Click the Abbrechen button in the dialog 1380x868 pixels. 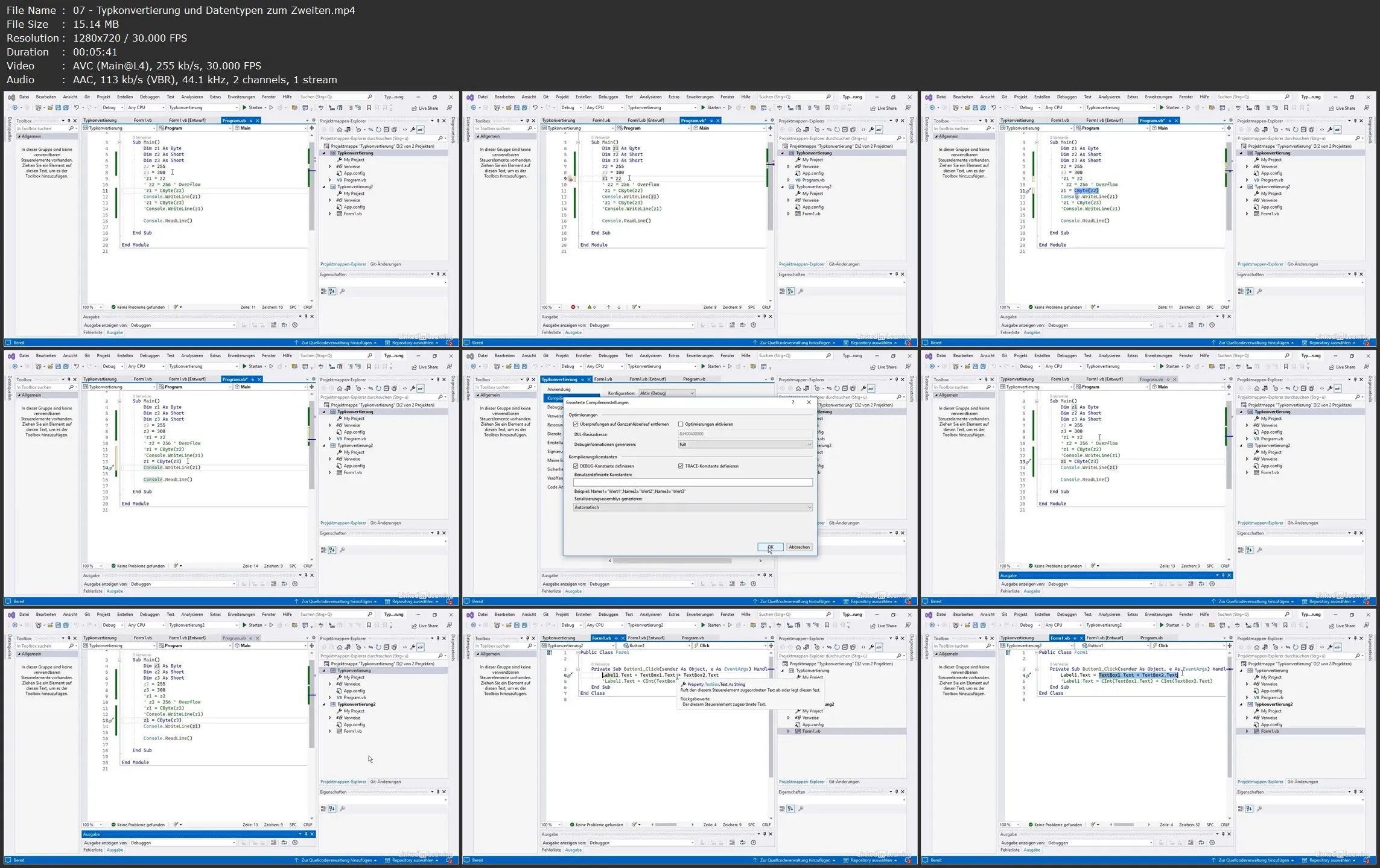pos(799,547)
